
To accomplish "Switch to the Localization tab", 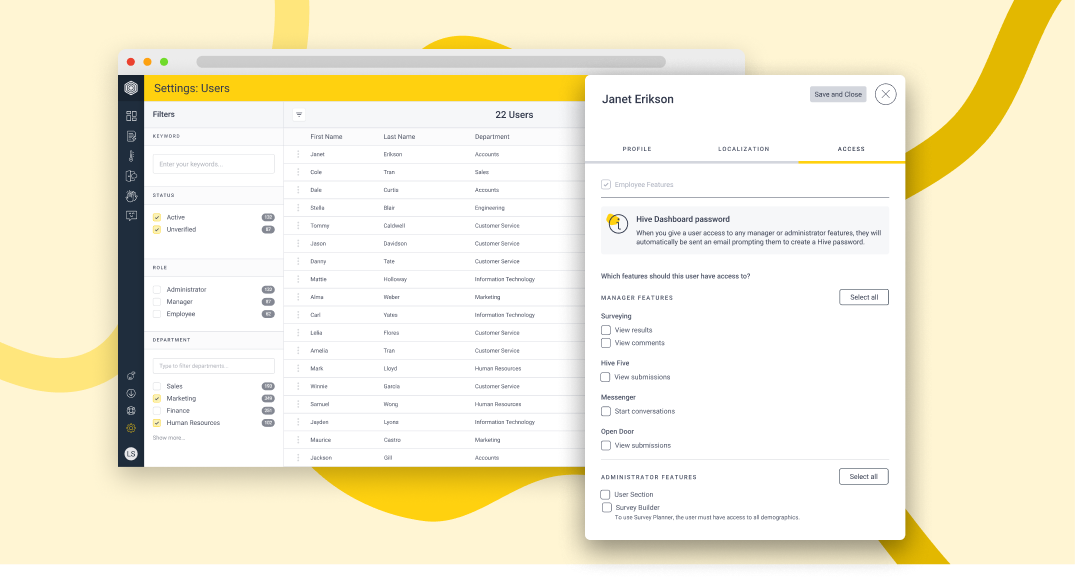I will coord(744,149).
